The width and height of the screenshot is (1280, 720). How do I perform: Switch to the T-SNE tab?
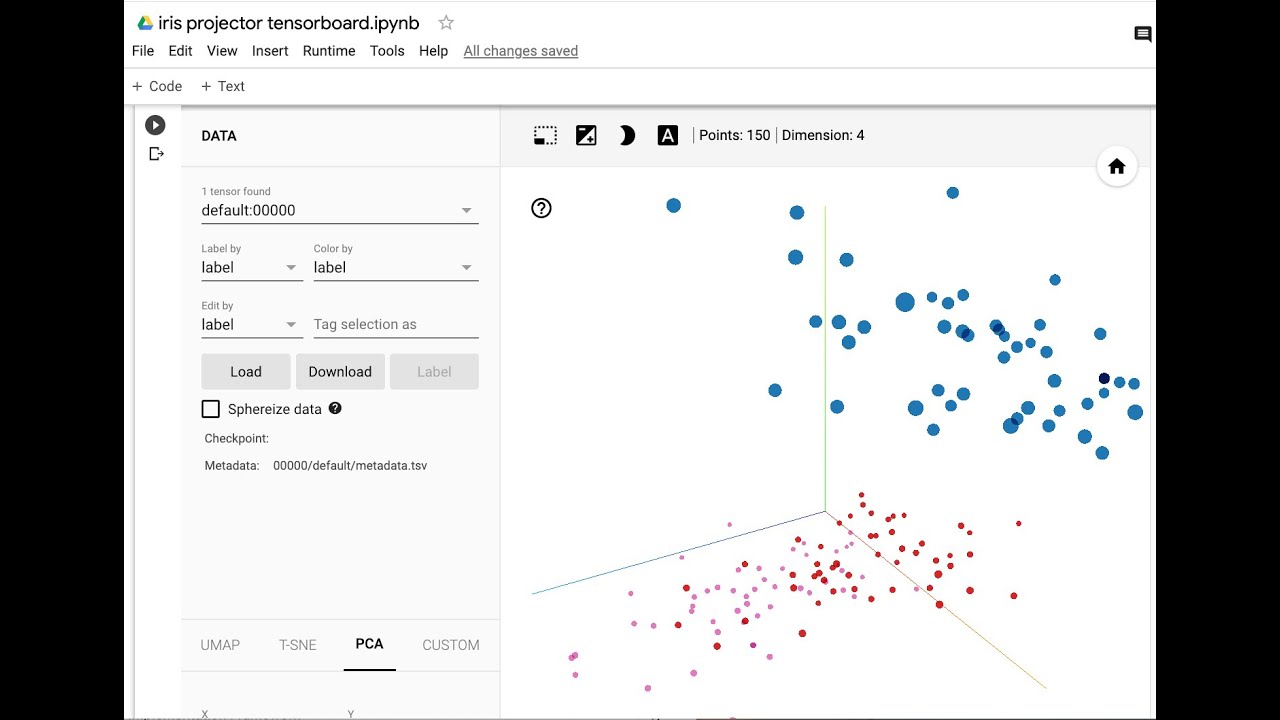[x=298, y=645]
